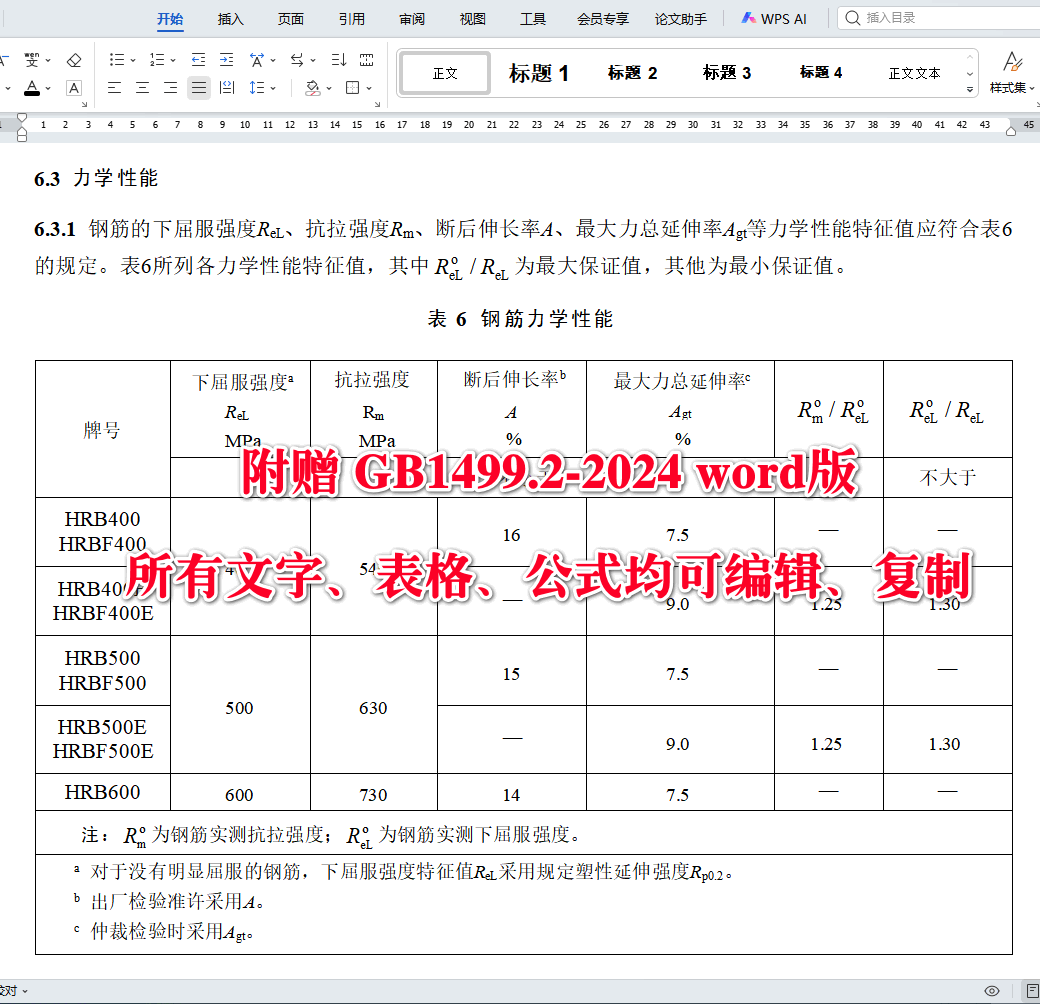This screenshot has height=1004, width=1040.
Task: Apply the 正文文本 style
Action: click(915, 73)
